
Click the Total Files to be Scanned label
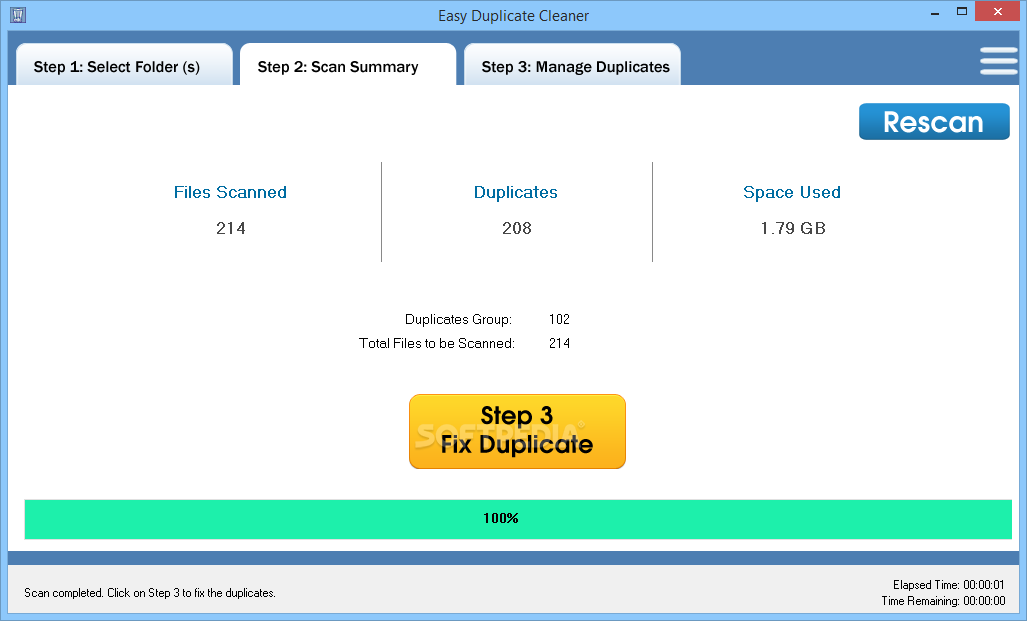click(x=436, y=343)
